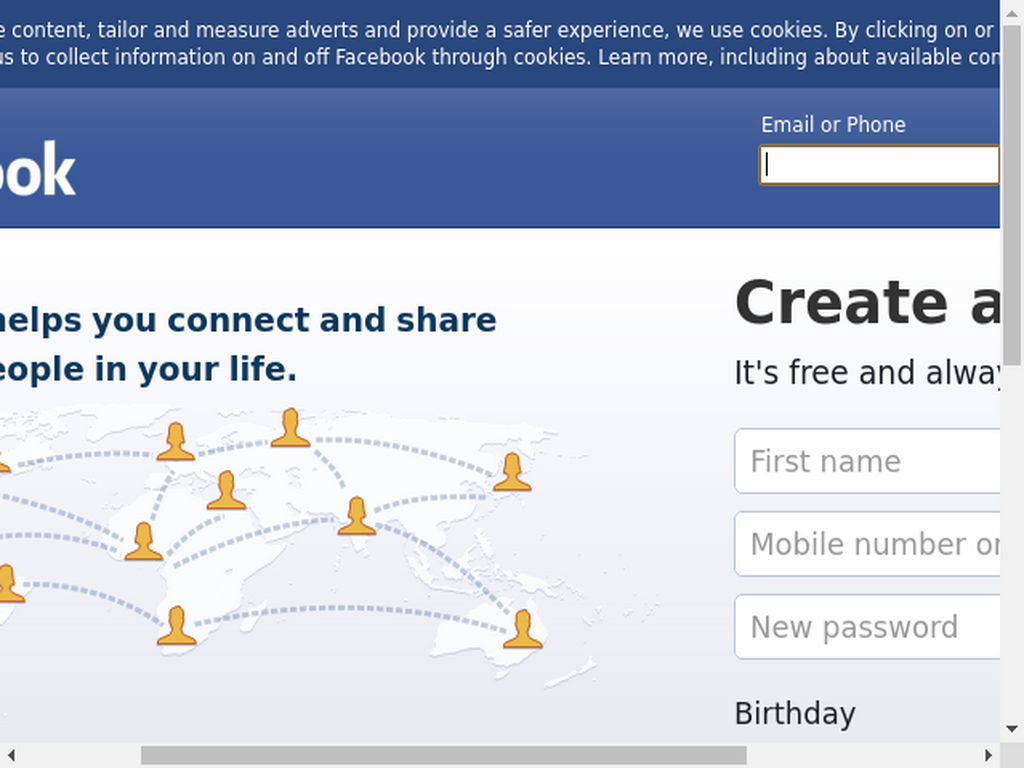Click the horizontal scrollbar left arrow
The width and height of the screenshot is (1024, 768).
point(11,755)
